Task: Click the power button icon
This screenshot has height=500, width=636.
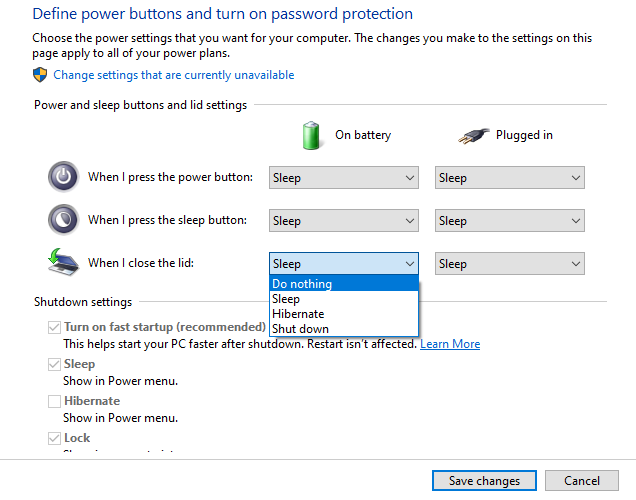Action: click(63, 177)
